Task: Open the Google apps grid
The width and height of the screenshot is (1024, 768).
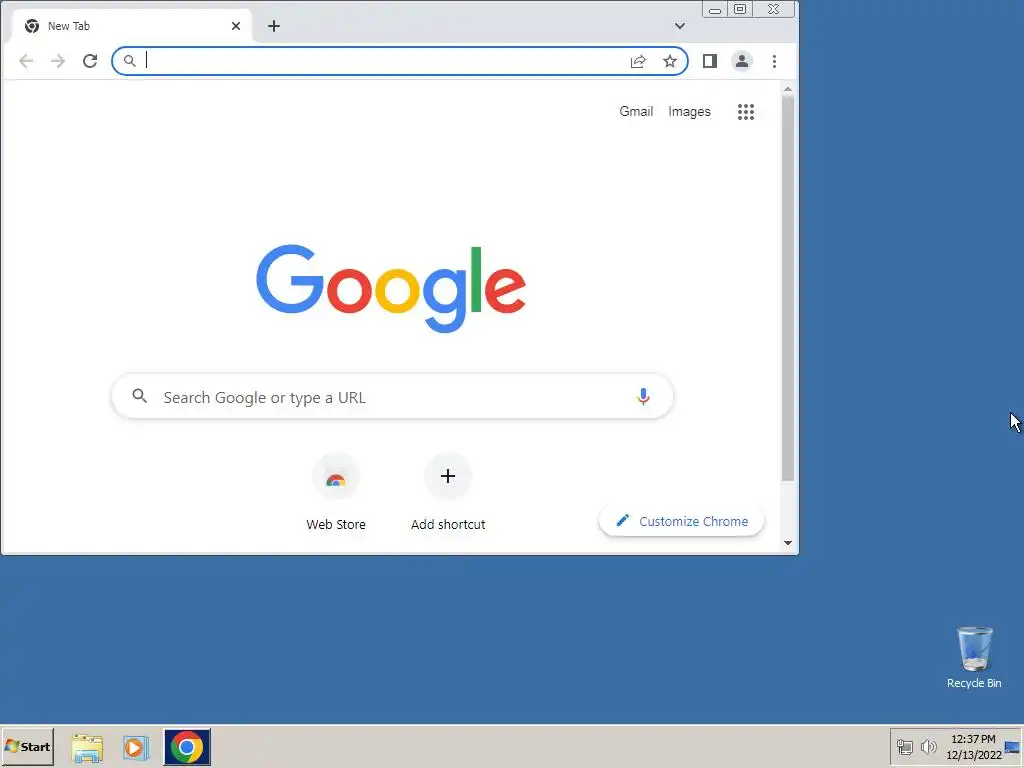Action: tap(746, 112)
